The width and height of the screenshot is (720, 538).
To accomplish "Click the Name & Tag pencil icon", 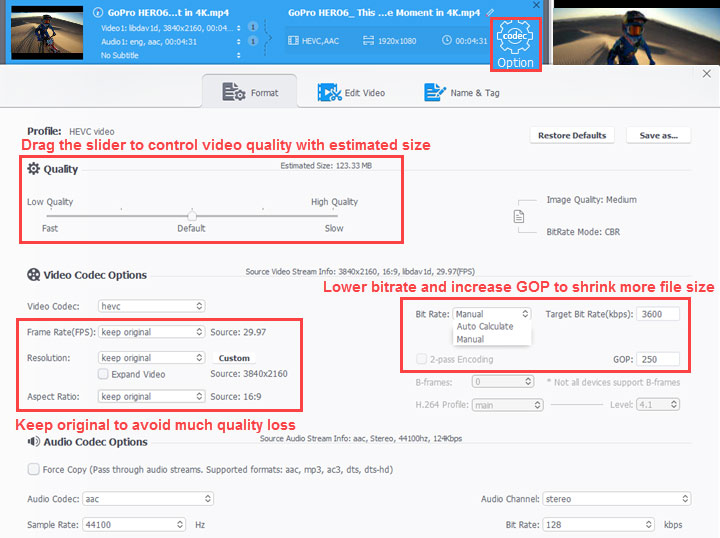I will 434,92.
